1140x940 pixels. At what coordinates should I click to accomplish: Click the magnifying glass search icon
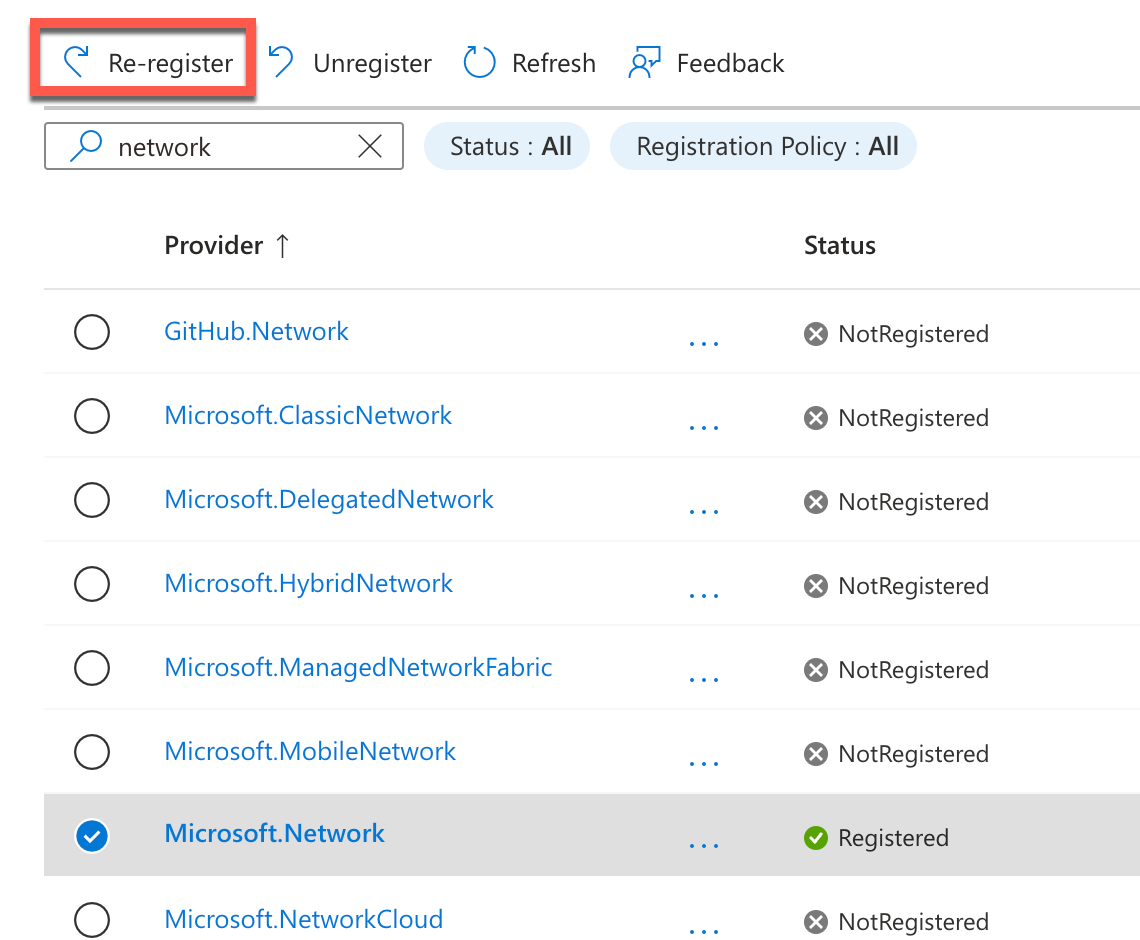(x=86, y=147)
